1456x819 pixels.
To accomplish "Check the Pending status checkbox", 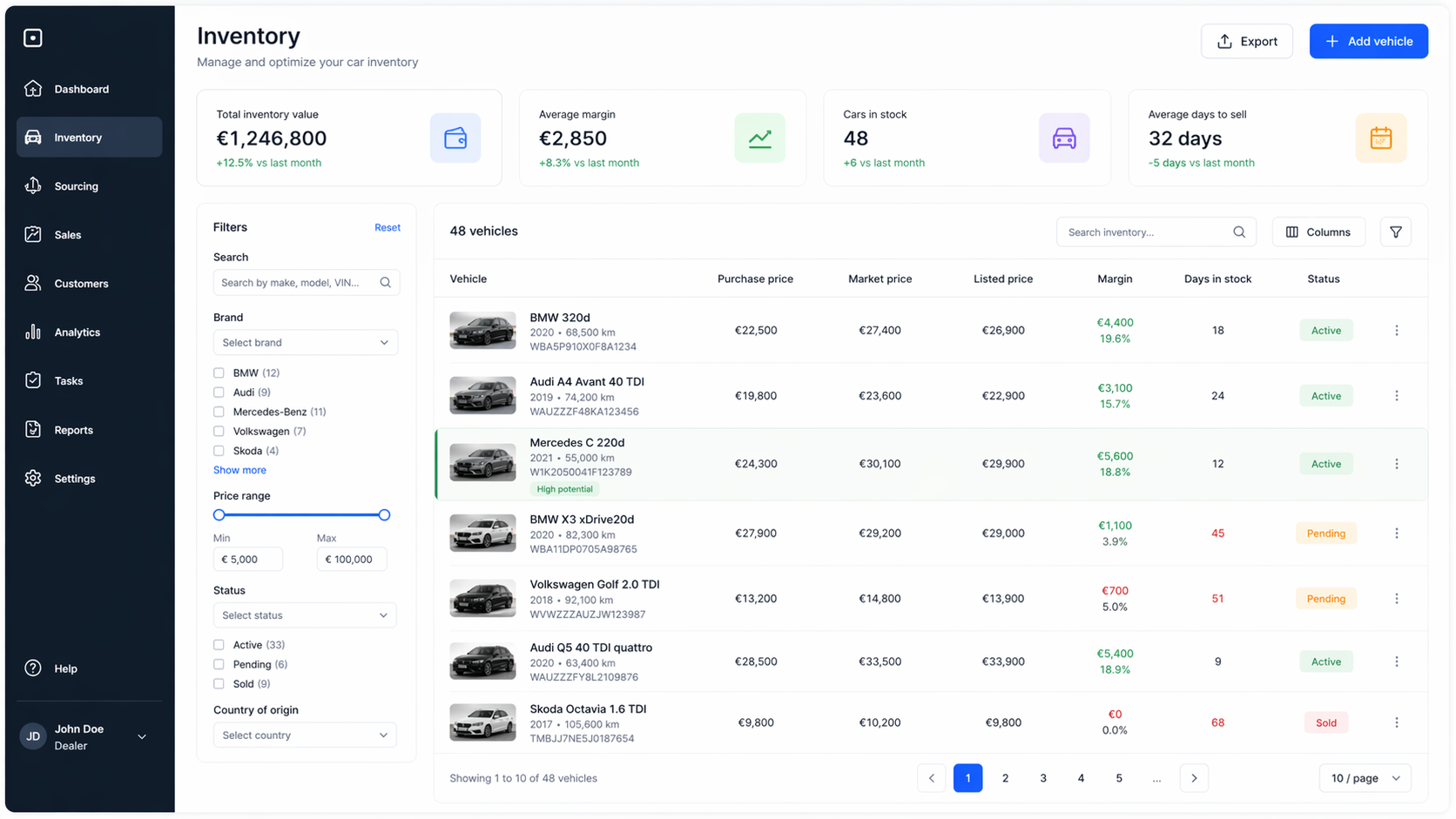I will pyautogui.click(x=219, y=664).
